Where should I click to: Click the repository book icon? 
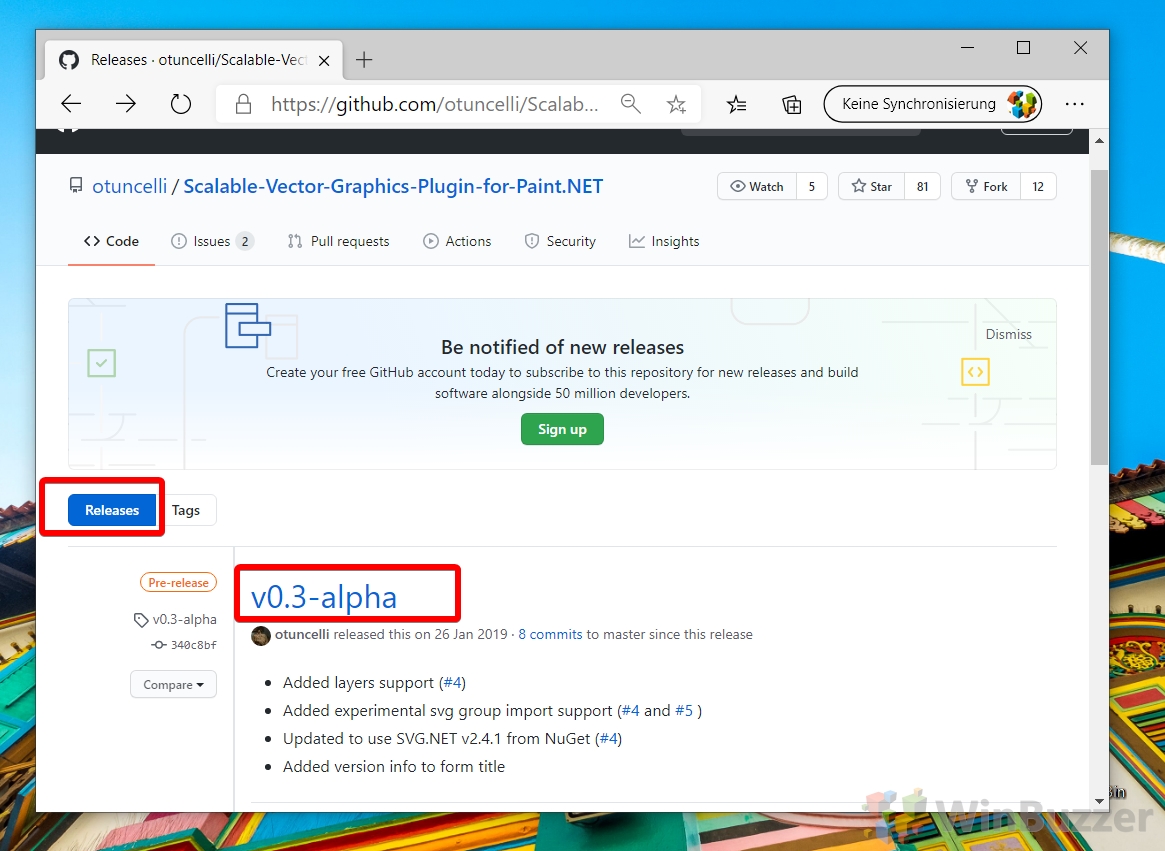[76, 185]
